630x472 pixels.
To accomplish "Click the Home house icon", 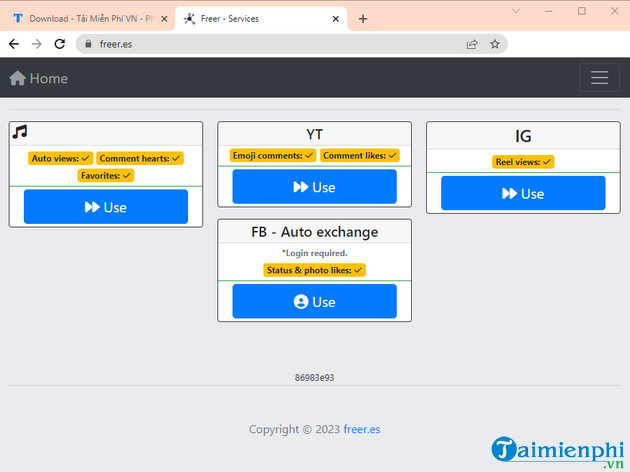I will (x=17, y=78).
